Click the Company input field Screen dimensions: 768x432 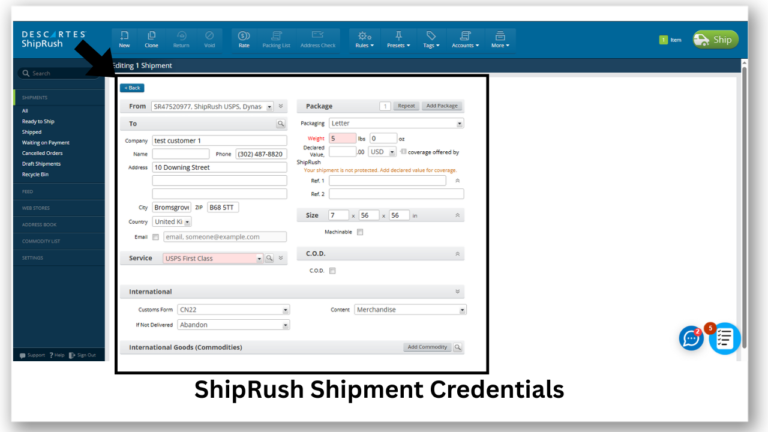[x=219, y=141]
